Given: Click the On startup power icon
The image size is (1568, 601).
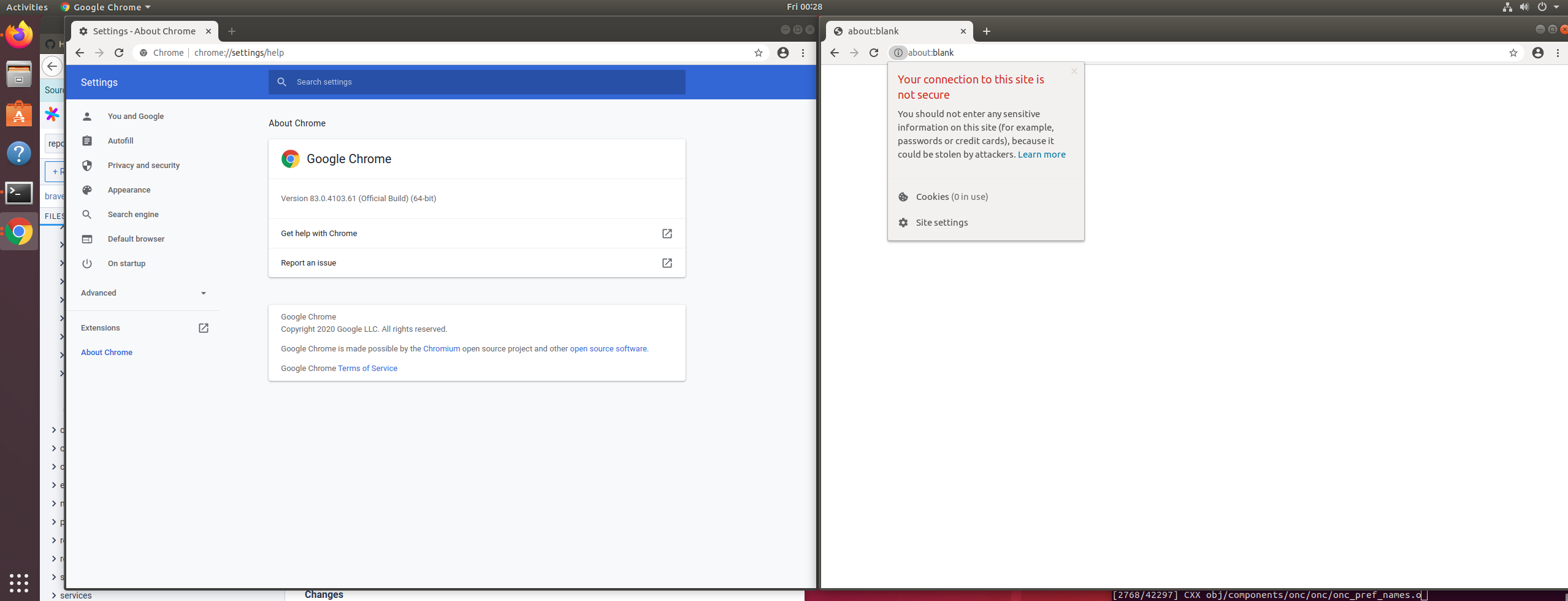Looking at the screenshot, I should pyautogui.click(x=87, y=264).
